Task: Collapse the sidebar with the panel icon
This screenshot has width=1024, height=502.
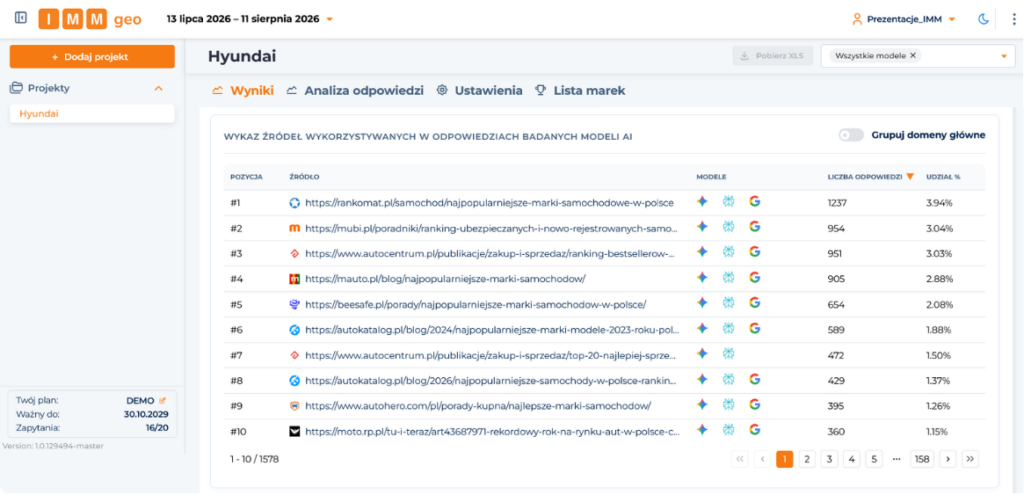Action: 21,18
